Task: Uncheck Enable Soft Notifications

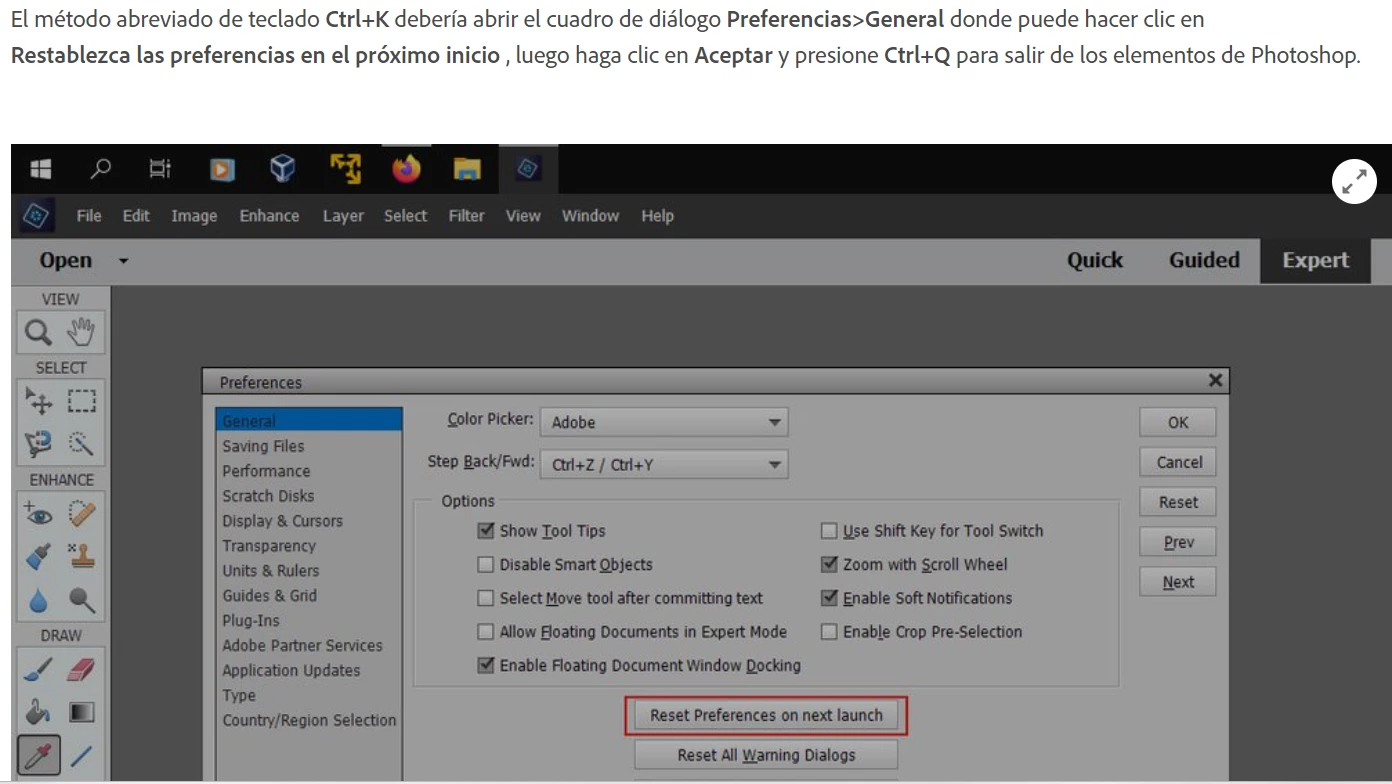Action: click(829, 599)
